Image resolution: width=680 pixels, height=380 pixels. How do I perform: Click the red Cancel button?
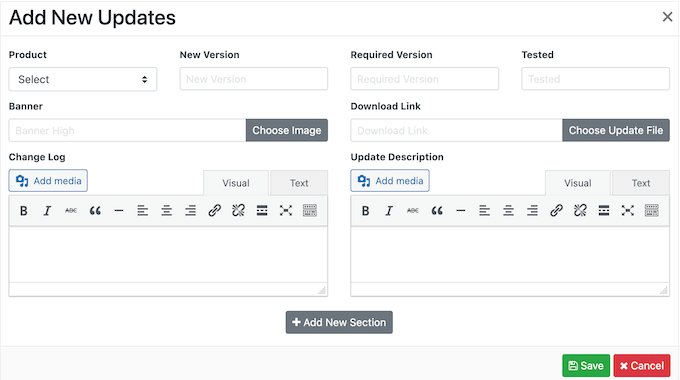coord(642,366)
